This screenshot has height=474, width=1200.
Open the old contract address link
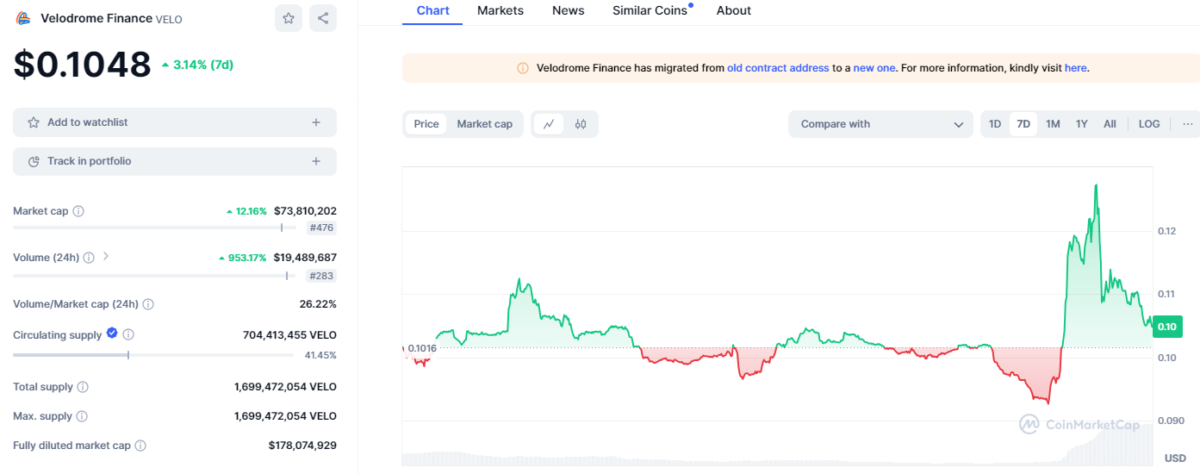(x=778, y=68)
